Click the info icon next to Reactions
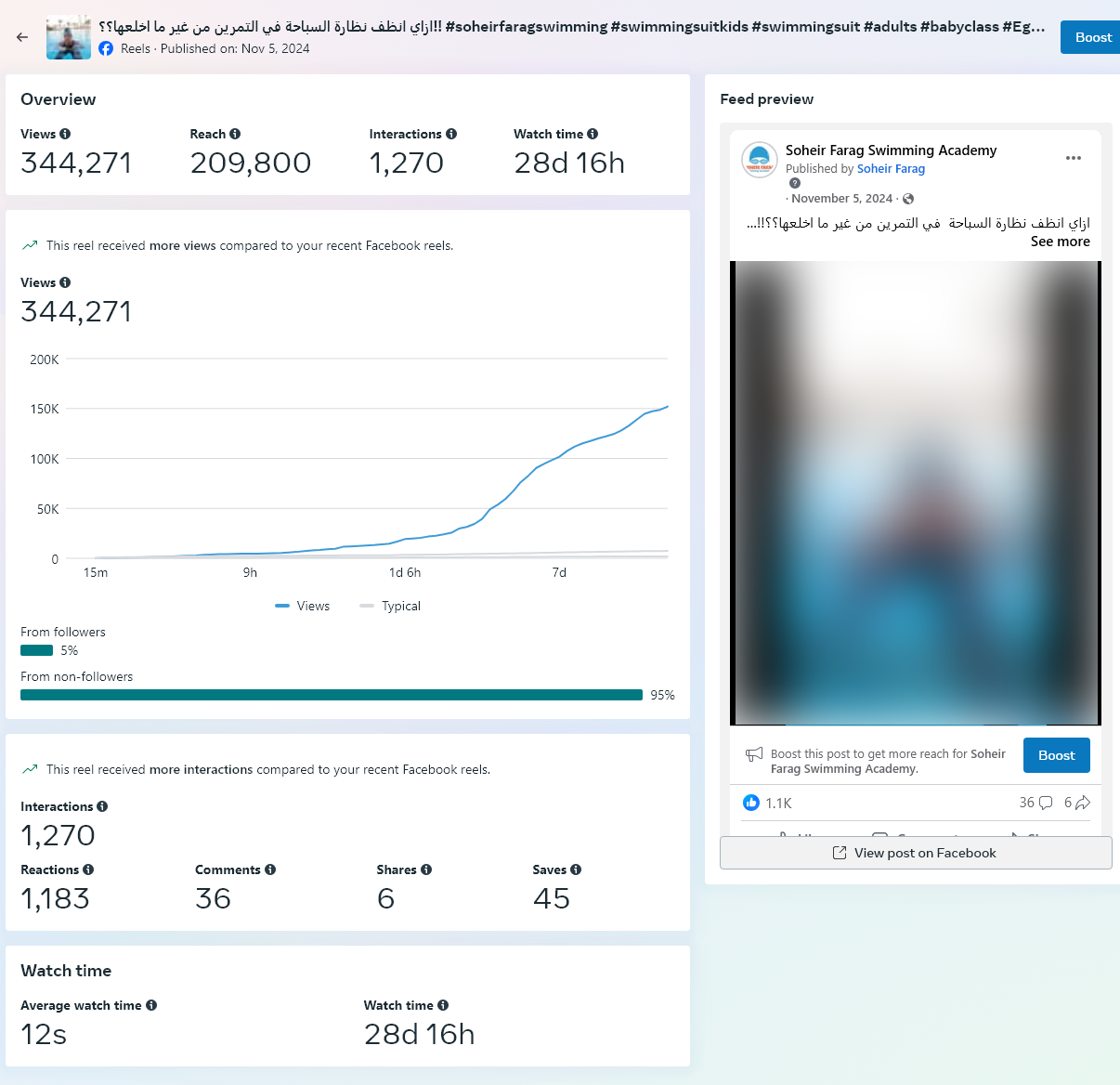 88,869
